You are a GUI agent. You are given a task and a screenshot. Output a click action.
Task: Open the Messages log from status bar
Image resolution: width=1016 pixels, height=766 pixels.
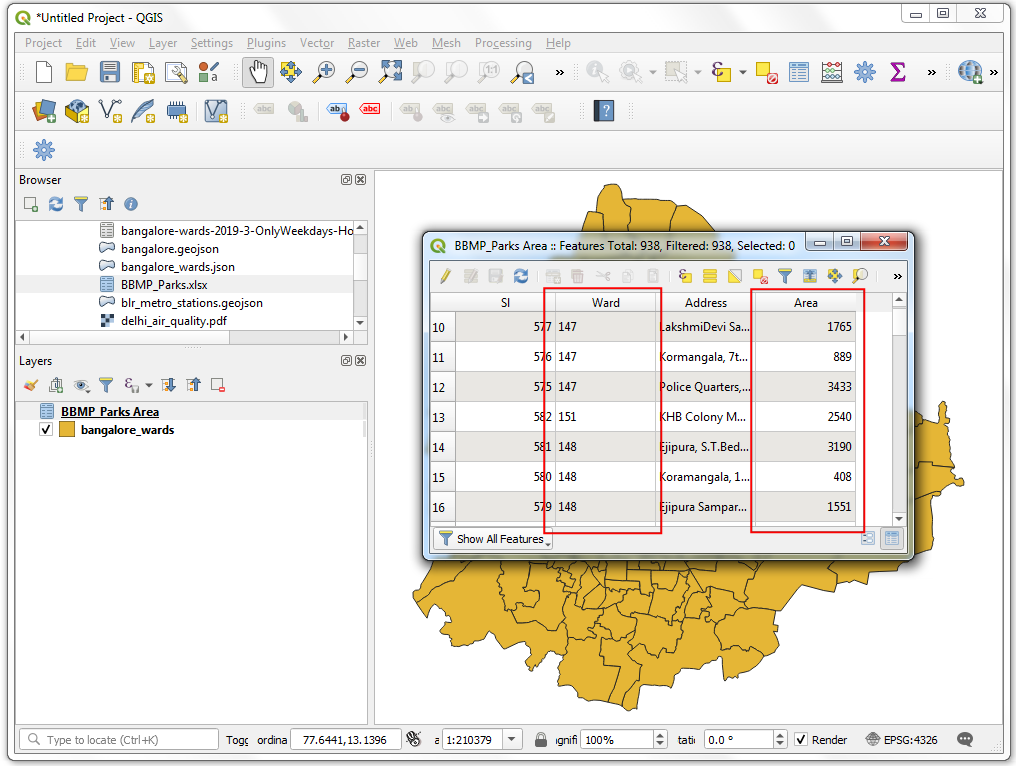(964, 738)
